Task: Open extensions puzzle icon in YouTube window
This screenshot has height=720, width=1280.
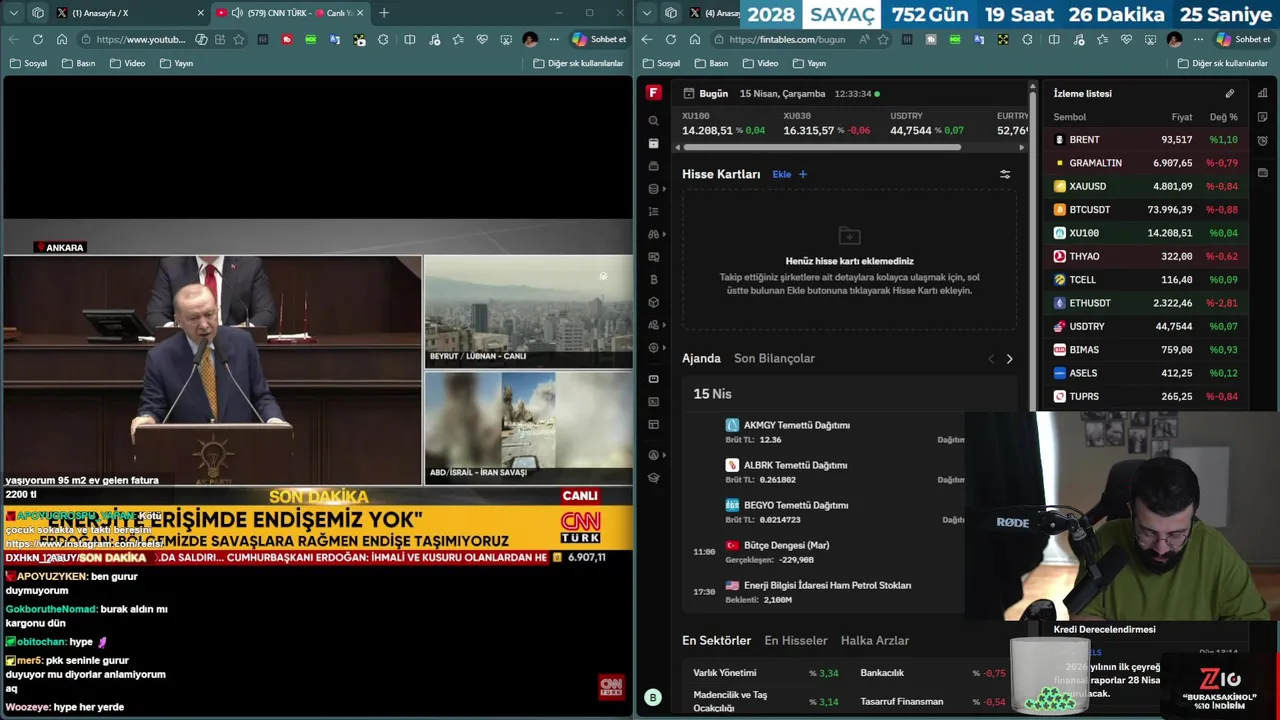Action: [383, 40]
